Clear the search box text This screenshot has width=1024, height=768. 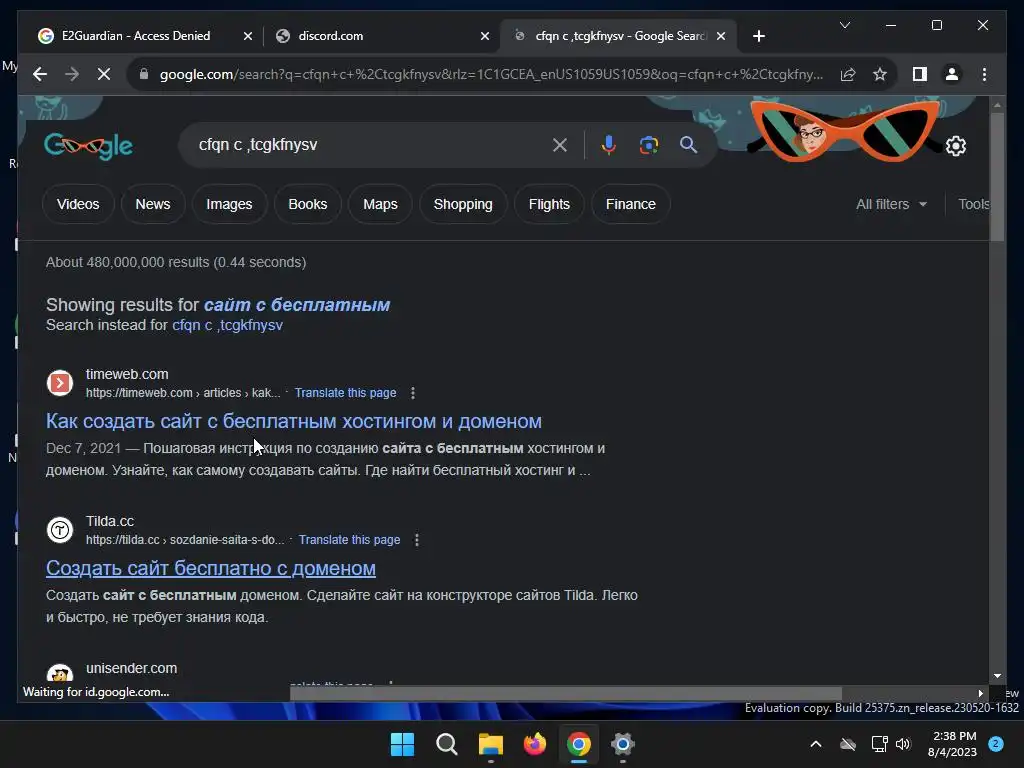coord(560,145)
